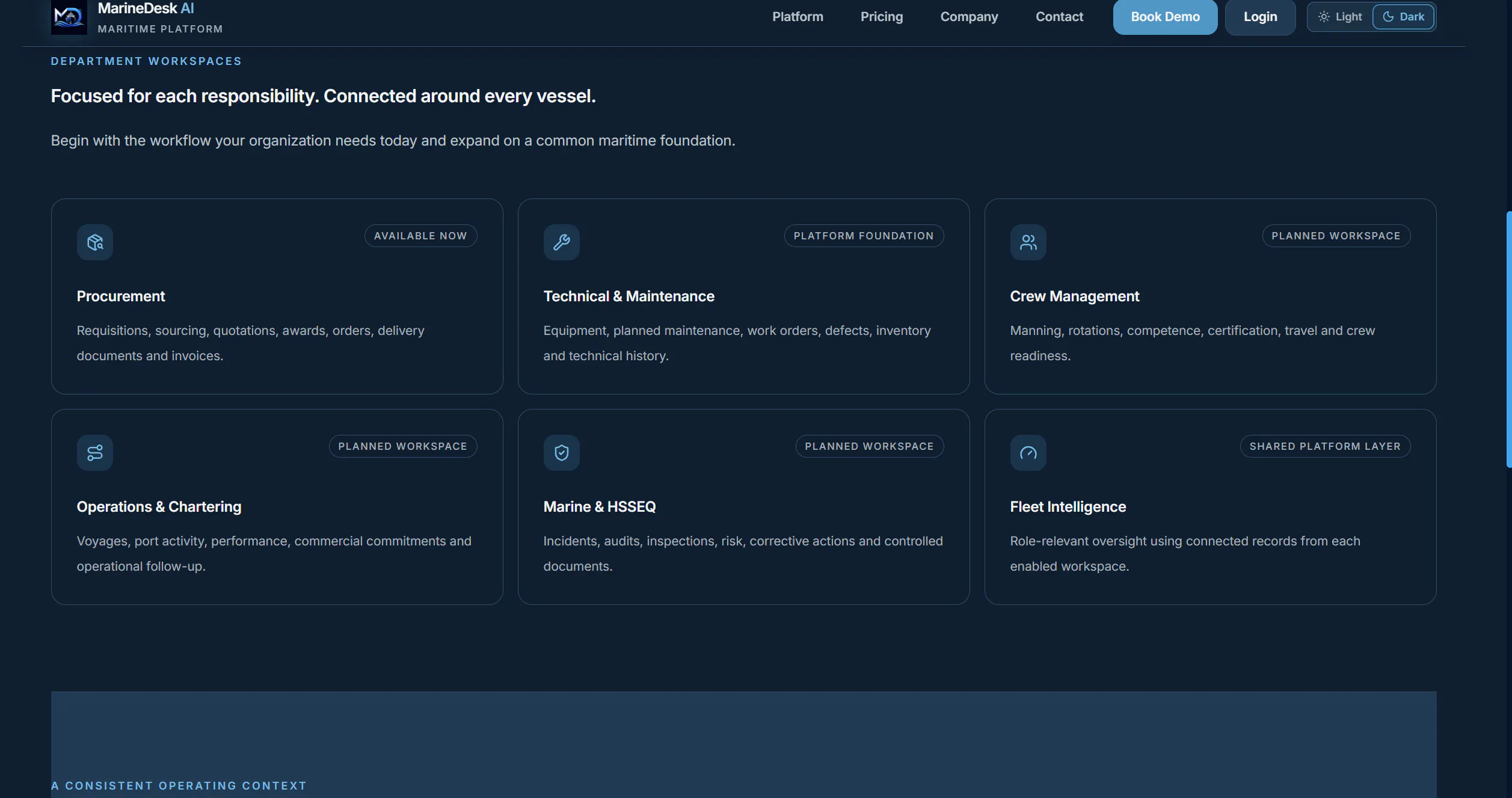Click the Operations & Chartering route icon
Image resolution: width=1512 pixels, height=798 pixels.
coord(95,453)
